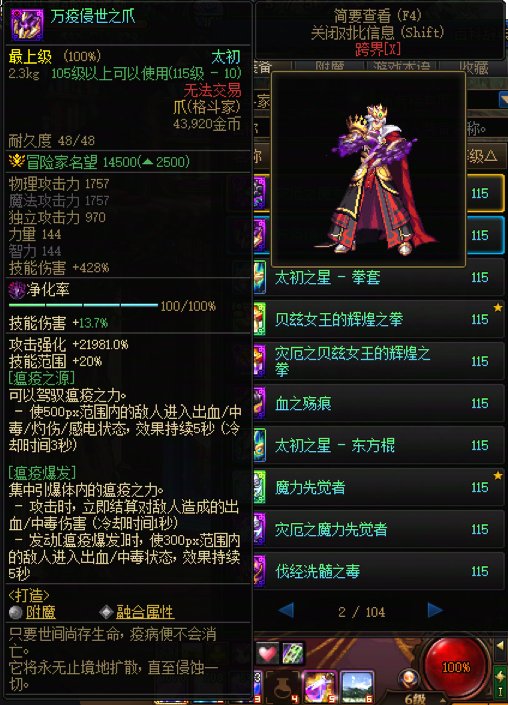Click the heart icon above the hotbar
The height and width of the screenshot is (705, 508).
click(267, 653)
